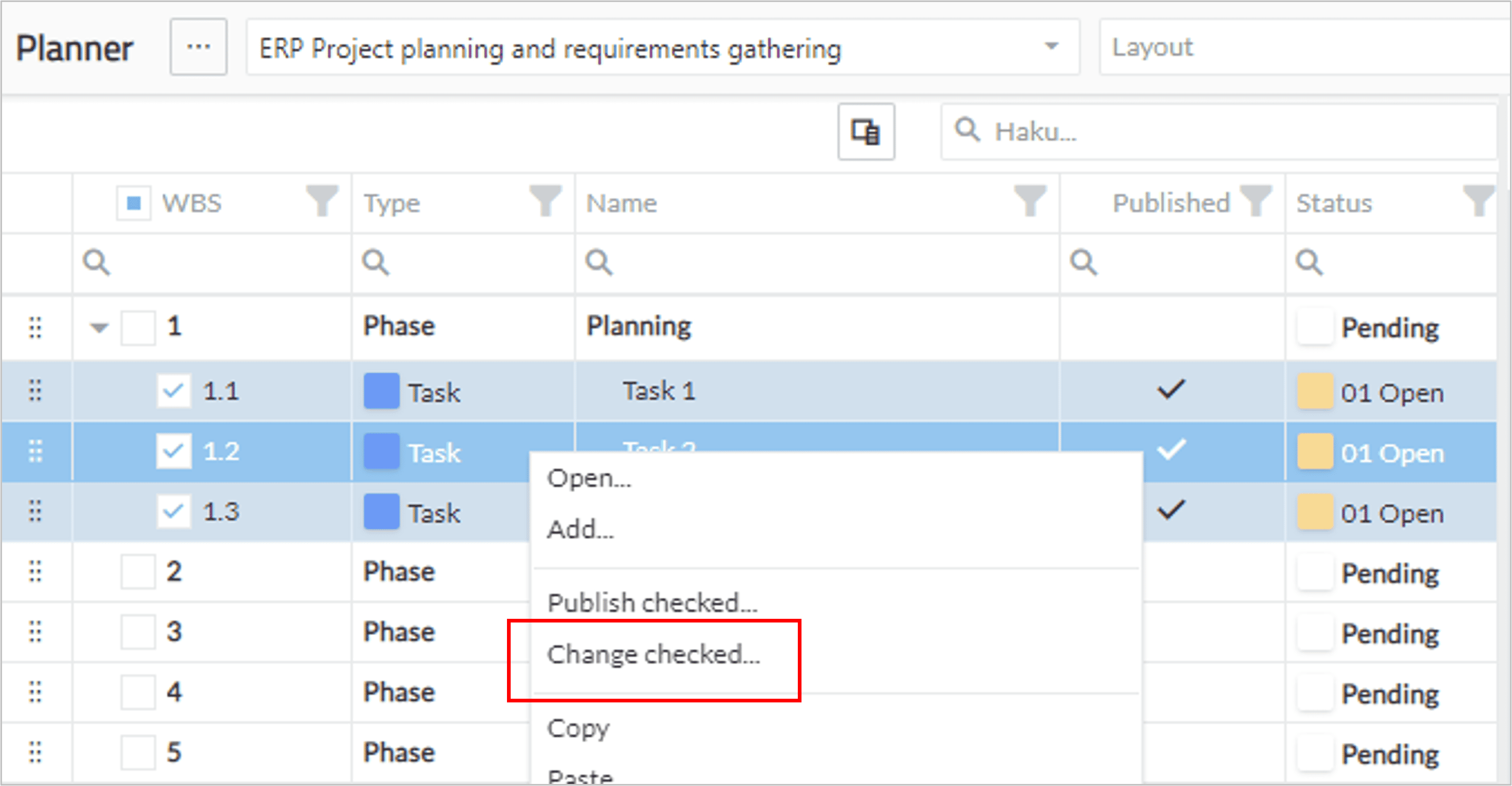Open the Name column filter funnel
This screenshot has height=786, width=1512.
(x=1030, y=201)
